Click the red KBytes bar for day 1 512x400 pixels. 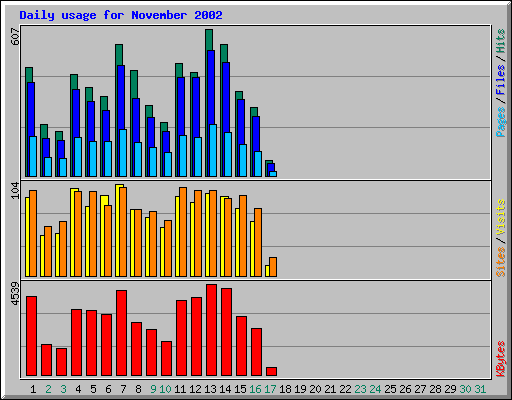[31, 336]
